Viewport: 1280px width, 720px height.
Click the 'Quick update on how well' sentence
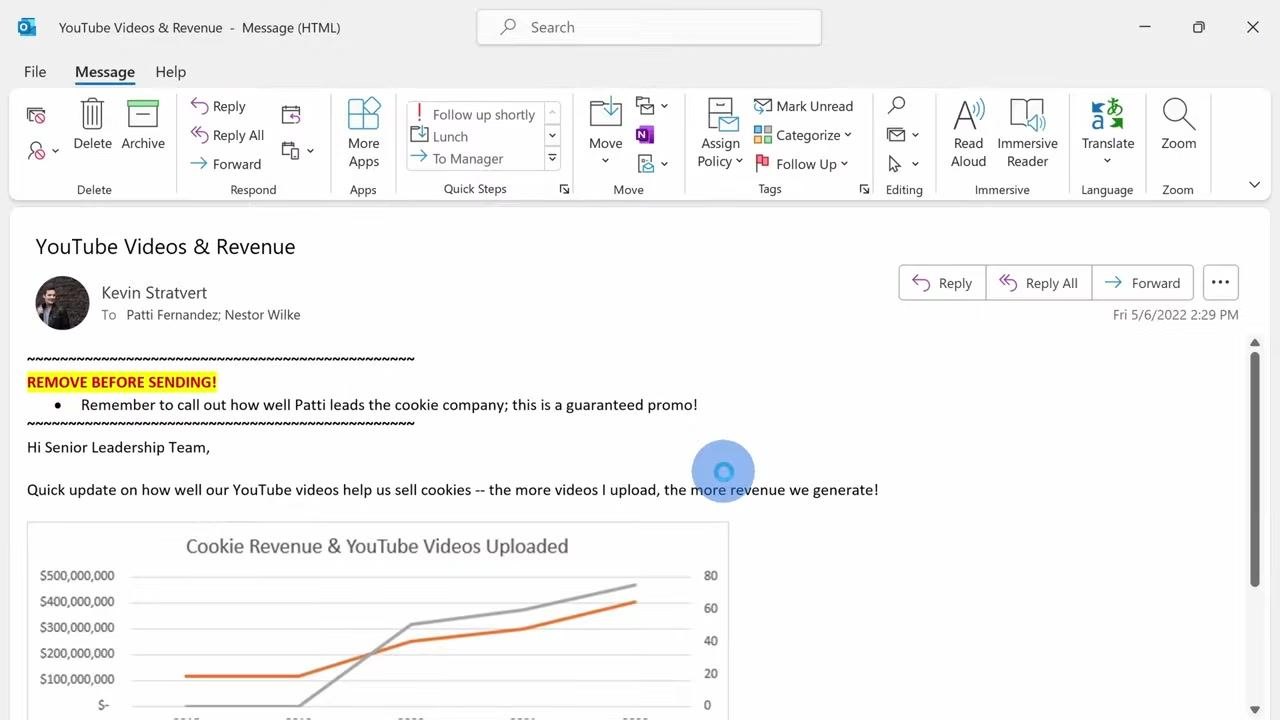click(453, 490)
